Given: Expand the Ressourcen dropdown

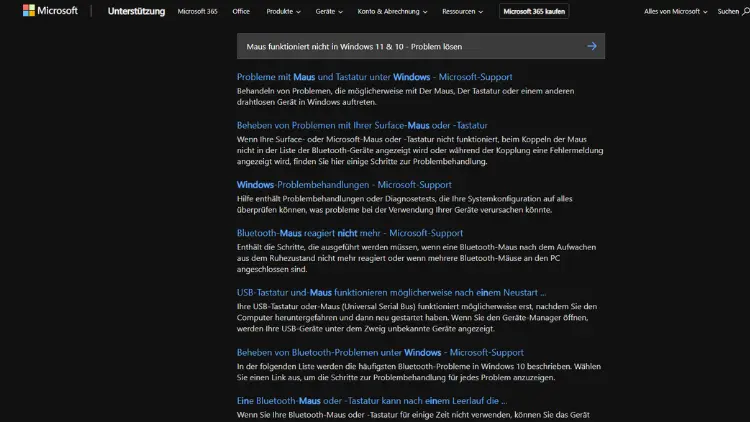Looking at the screenshot, I should [463, 11].
